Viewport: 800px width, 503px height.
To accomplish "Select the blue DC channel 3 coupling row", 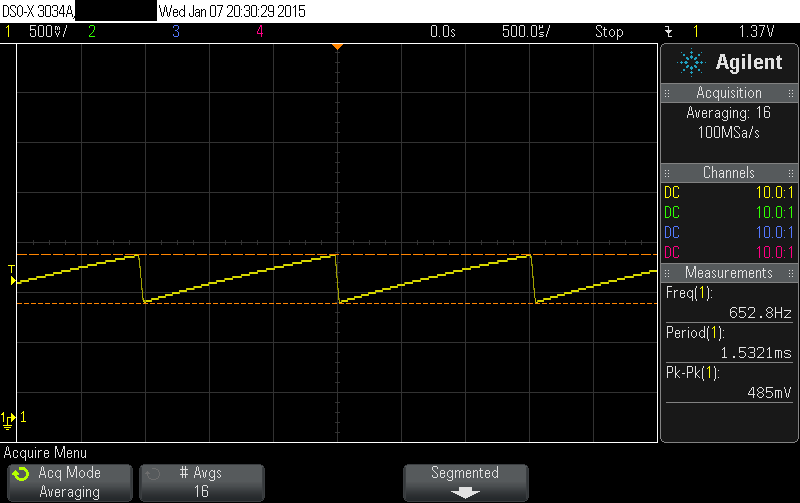I will [x=729, y=233].
